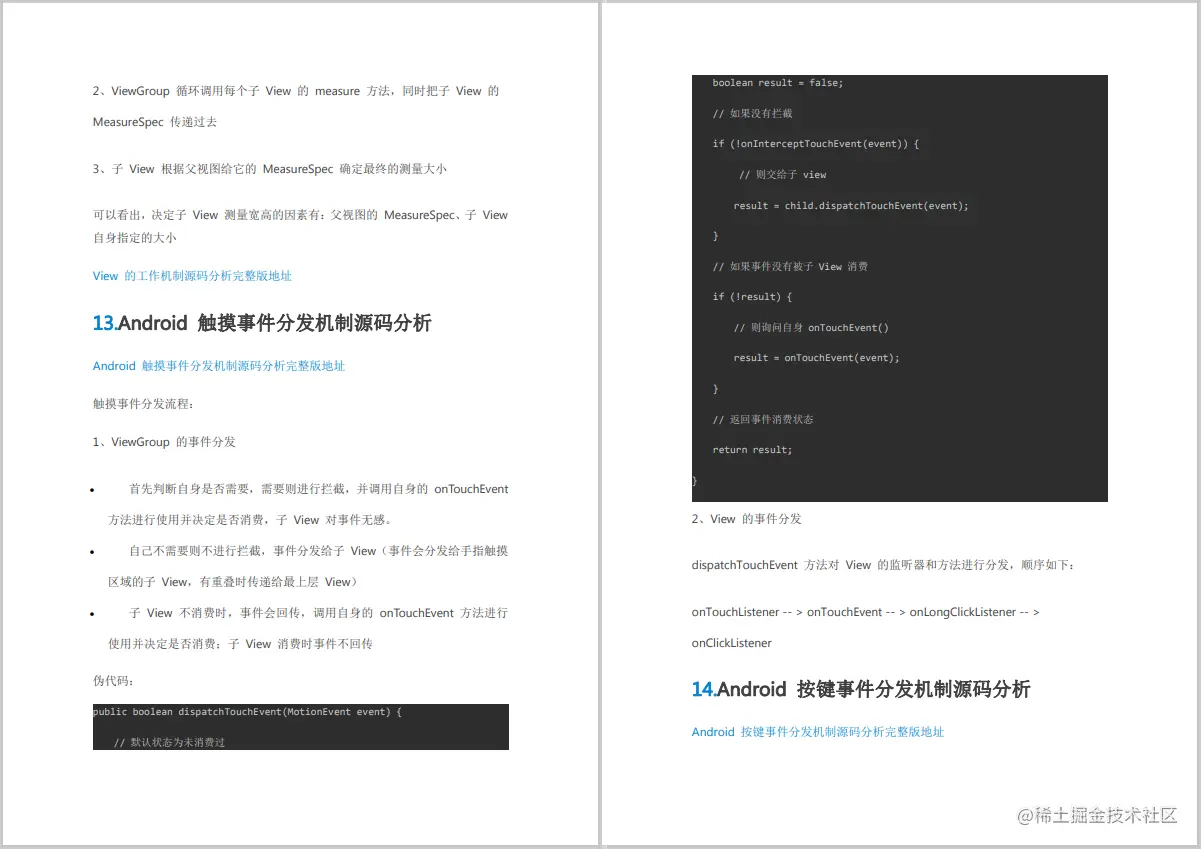Viewport: 1201px width, 849px height.
Task: Click code line 'result = child.dispatchTouchEvent(event);'
Action: 851,206
